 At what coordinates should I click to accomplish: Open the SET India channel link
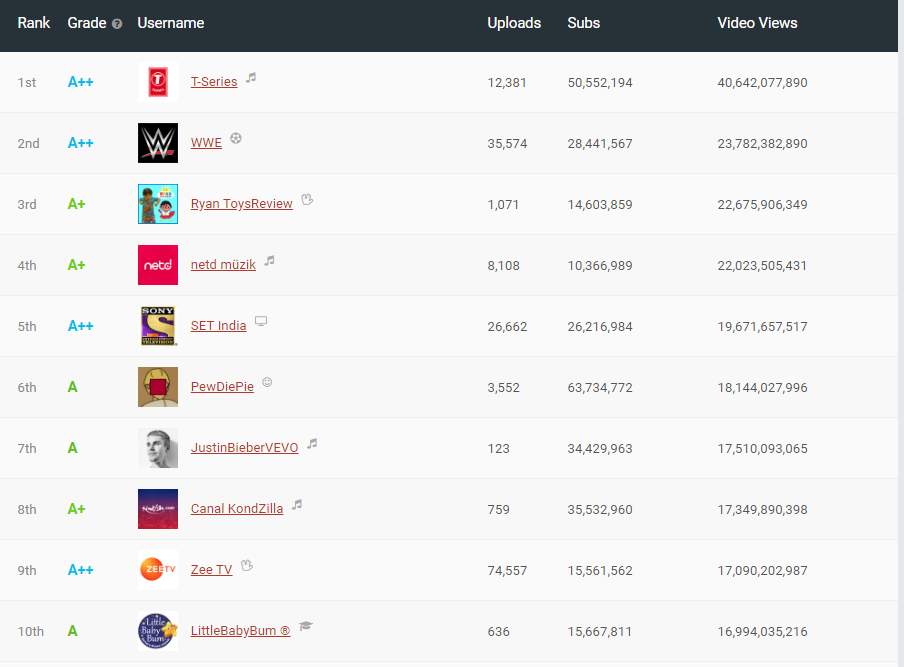point(219,326)
